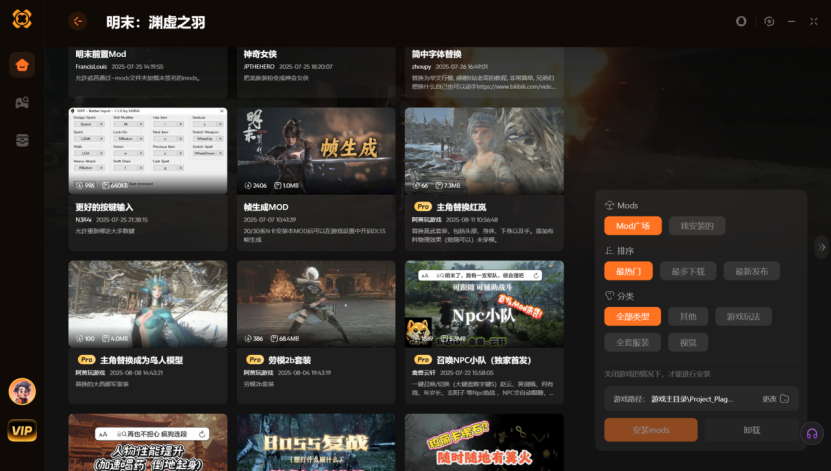
Task: Click the 召唤NPC小队（独家首发）title
Action: click(484, 360)
